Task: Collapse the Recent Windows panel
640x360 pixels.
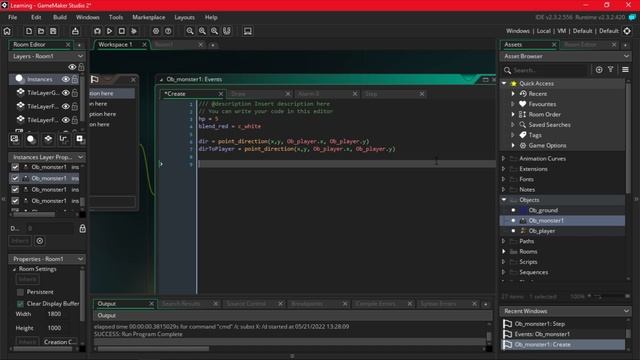Action: (626, 311)
